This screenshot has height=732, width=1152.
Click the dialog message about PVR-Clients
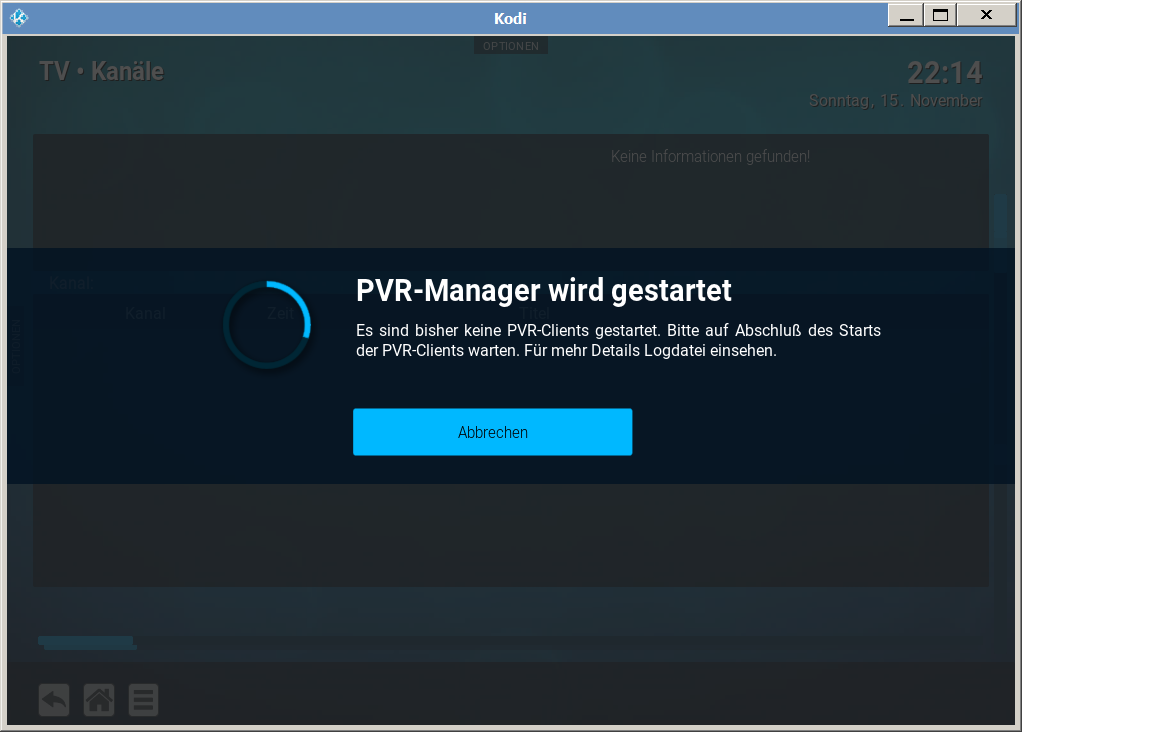pyautogui.click(x=618, y=340)
